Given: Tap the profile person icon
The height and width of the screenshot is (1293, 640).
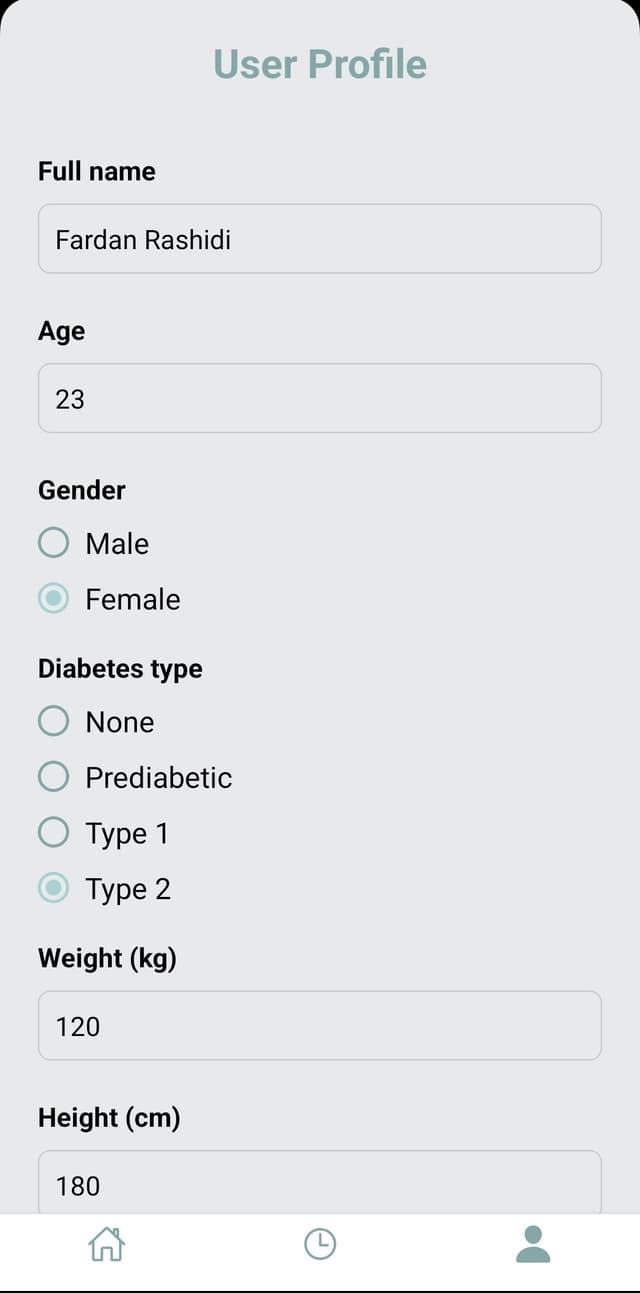Looking at the screenshot, I should click(533, 1244).
